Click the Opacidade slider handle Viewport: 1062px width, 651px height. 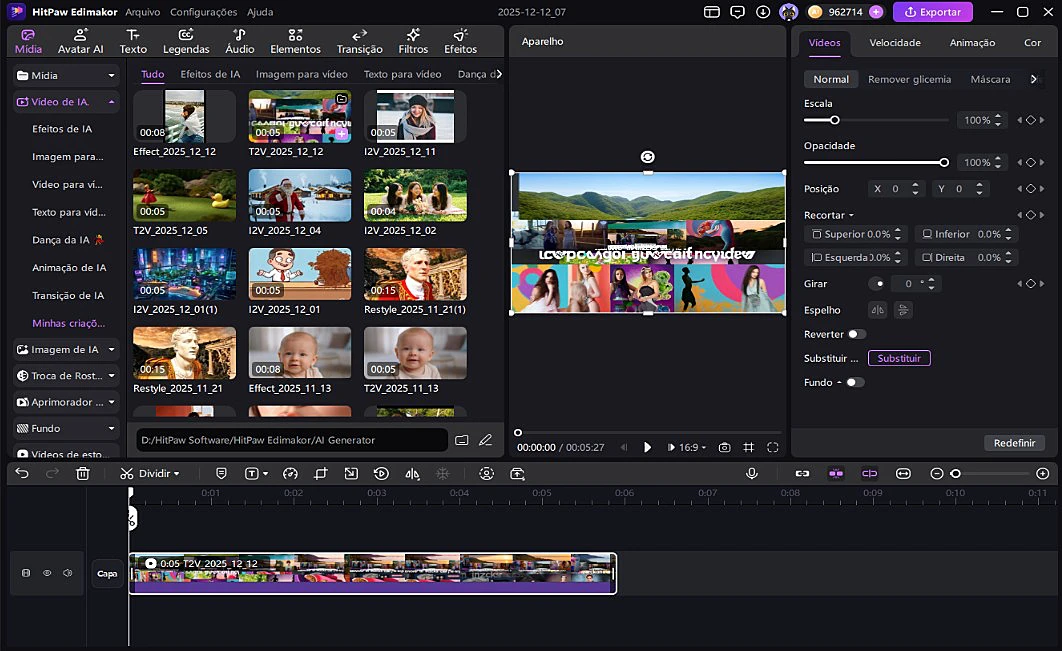click(x=943, y=162)
